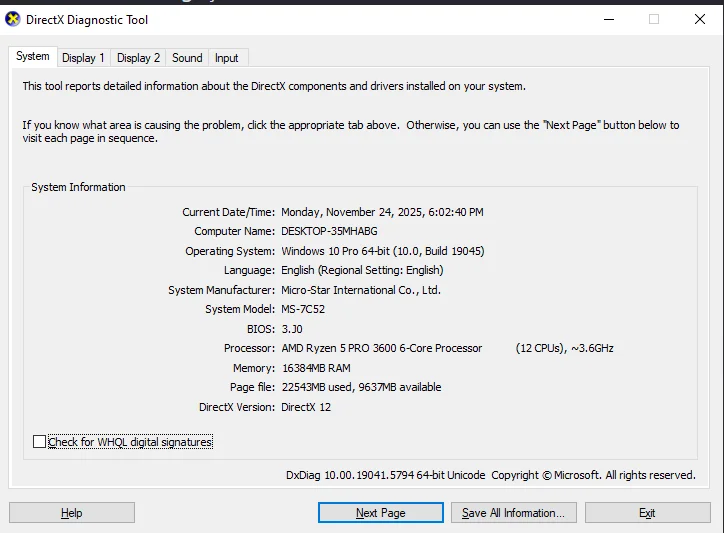The image size is (724, 533).
Task: Minimize the DirectX Diagnostic Tool window
Action: 609,19
